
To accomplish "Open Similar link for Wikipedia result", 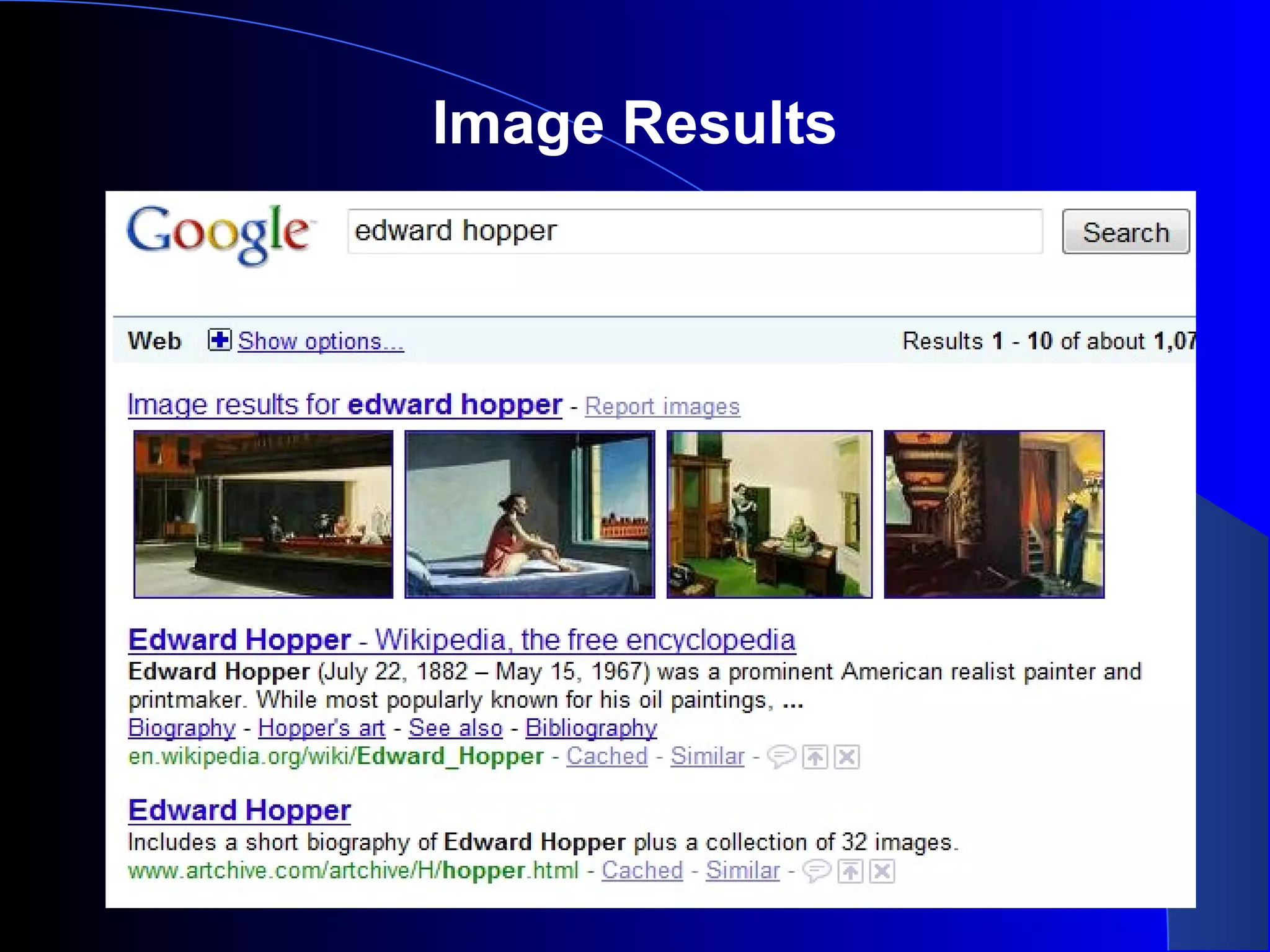I will (x=707, y=757).
